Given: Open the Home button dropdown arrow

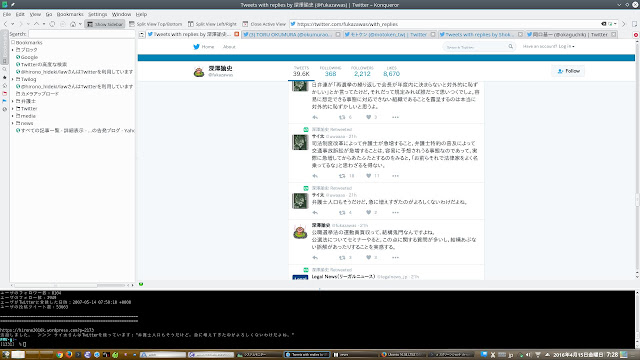Looking at the screenshot, I should pyautogui.click(x=80, y=24).
